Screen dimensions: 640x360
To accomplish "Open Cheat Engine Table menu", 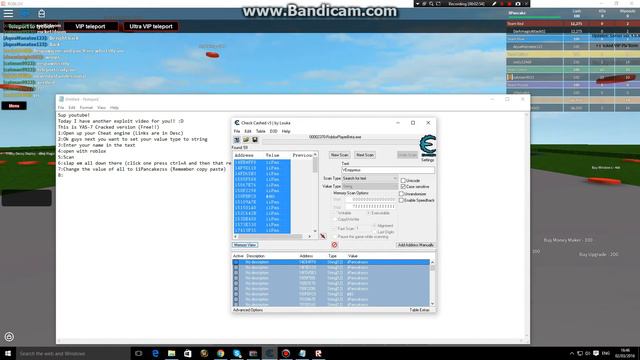I will (260, 131).
